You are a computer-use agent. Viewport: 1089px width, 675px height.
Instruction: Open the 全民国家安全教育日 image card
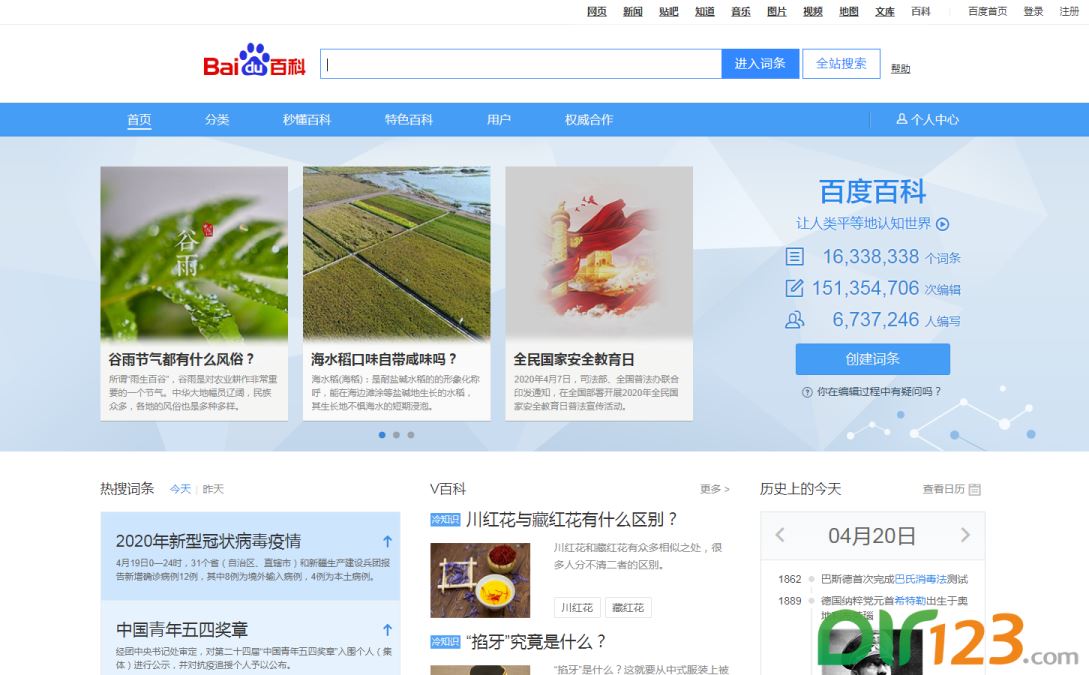pos(599,253)
